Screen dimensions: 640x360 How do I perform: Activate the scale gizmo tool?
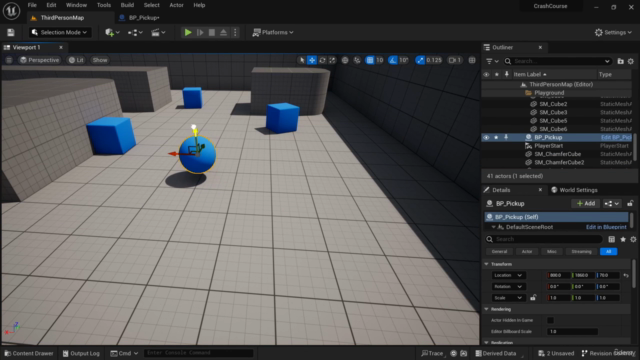tap(332, 60)
